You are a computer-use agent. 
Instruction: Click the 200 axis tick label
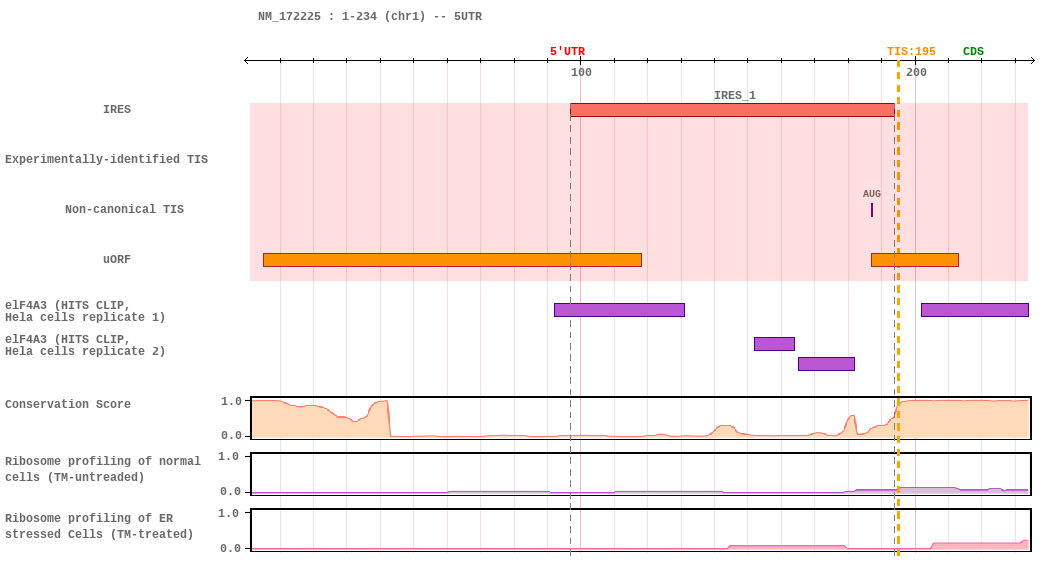pyautogui.click(x=916, y=72)
